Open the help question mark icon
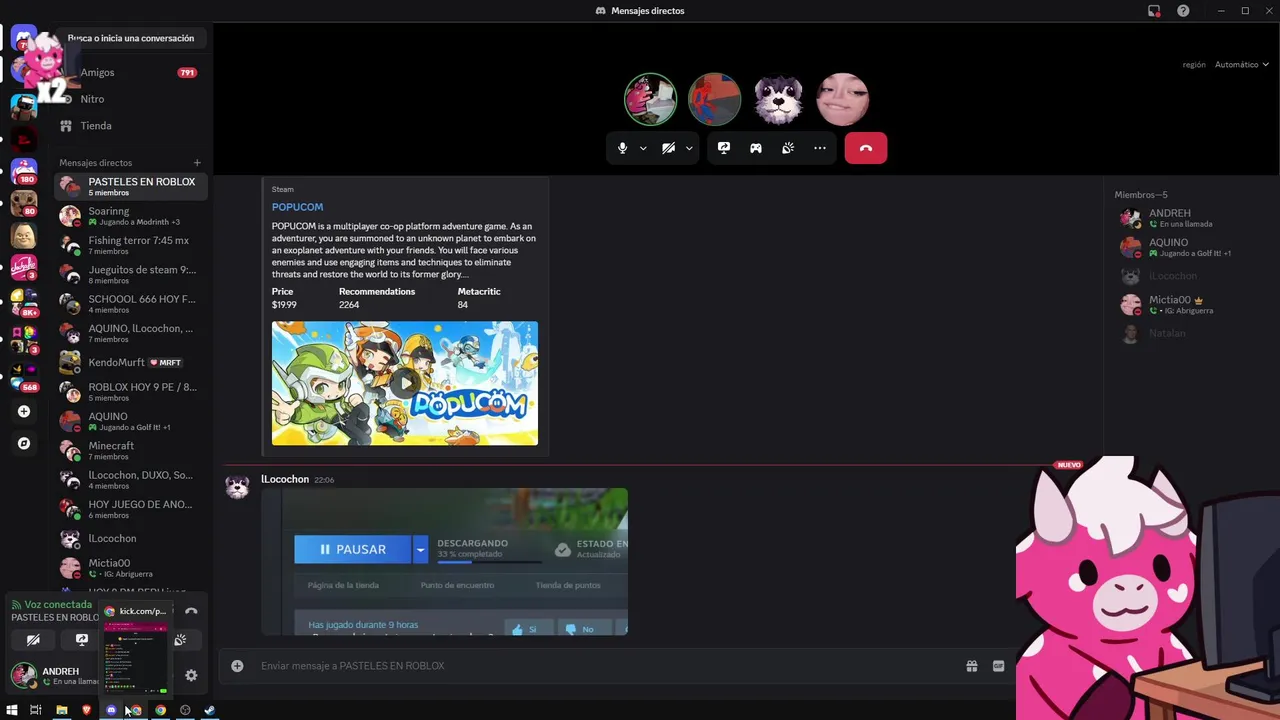 (1183, 11)
